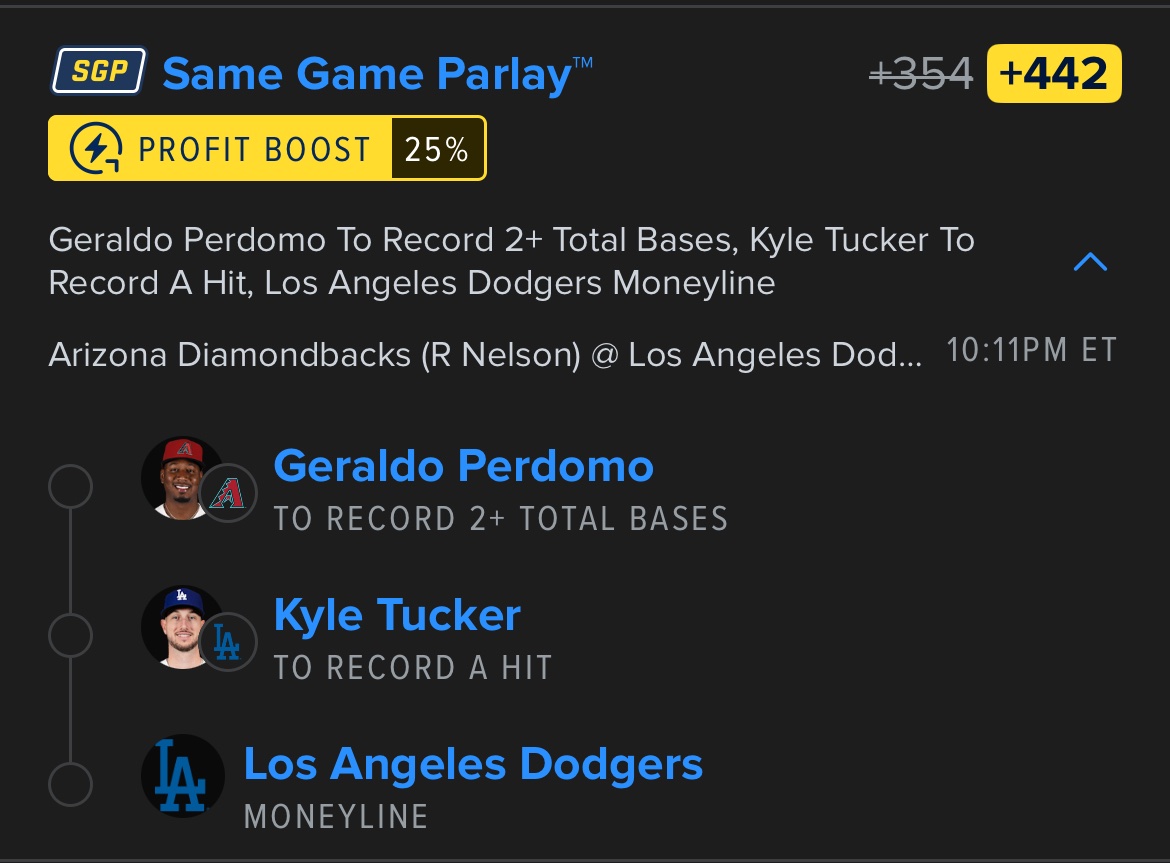The image size is (1170, 863).
Task: Tap the 25% profit boost badge
Action: click(437, 149)
